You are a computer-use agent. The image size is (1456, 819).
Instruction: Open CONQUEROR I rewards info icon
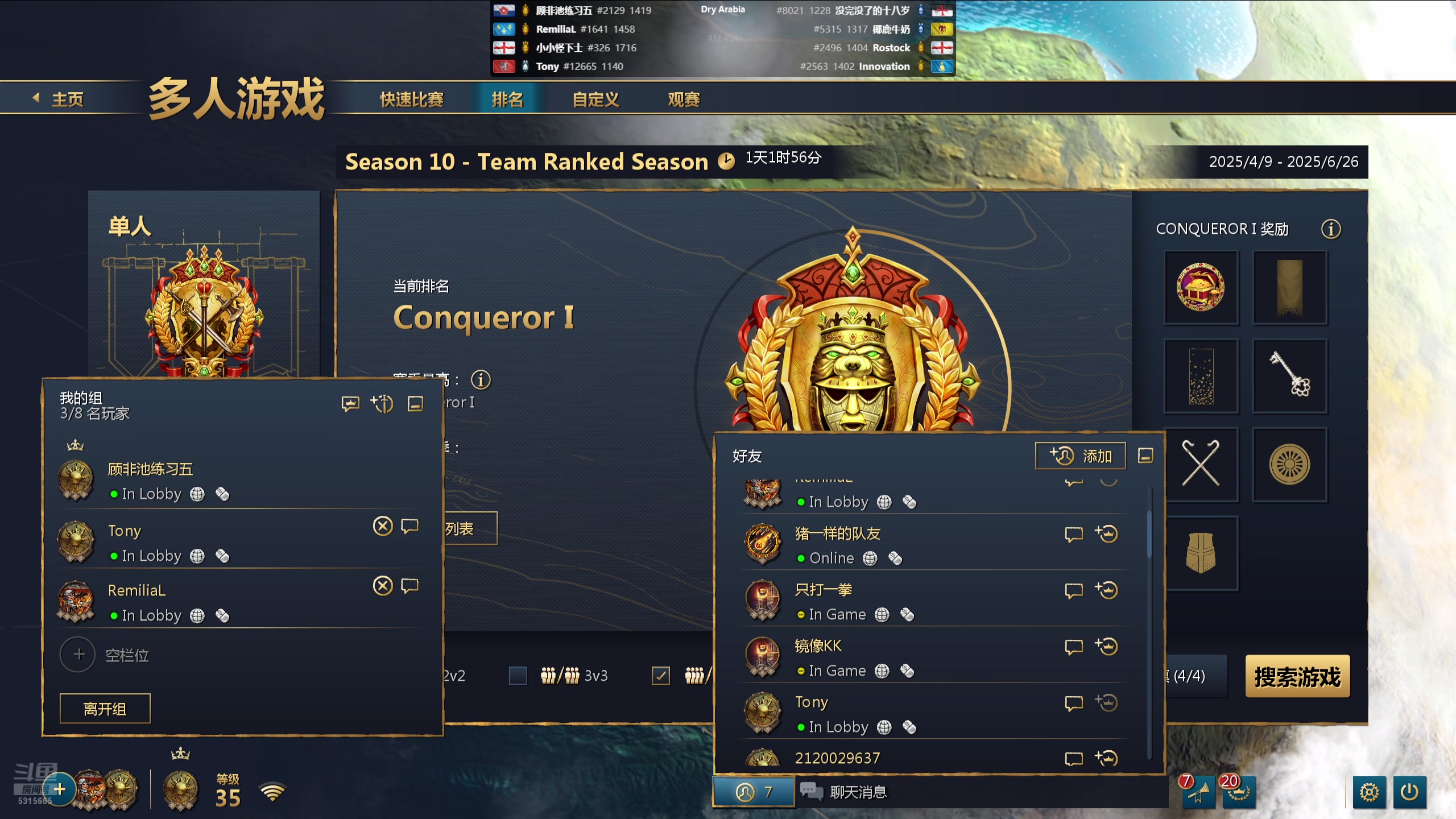tap(1330, 229)
